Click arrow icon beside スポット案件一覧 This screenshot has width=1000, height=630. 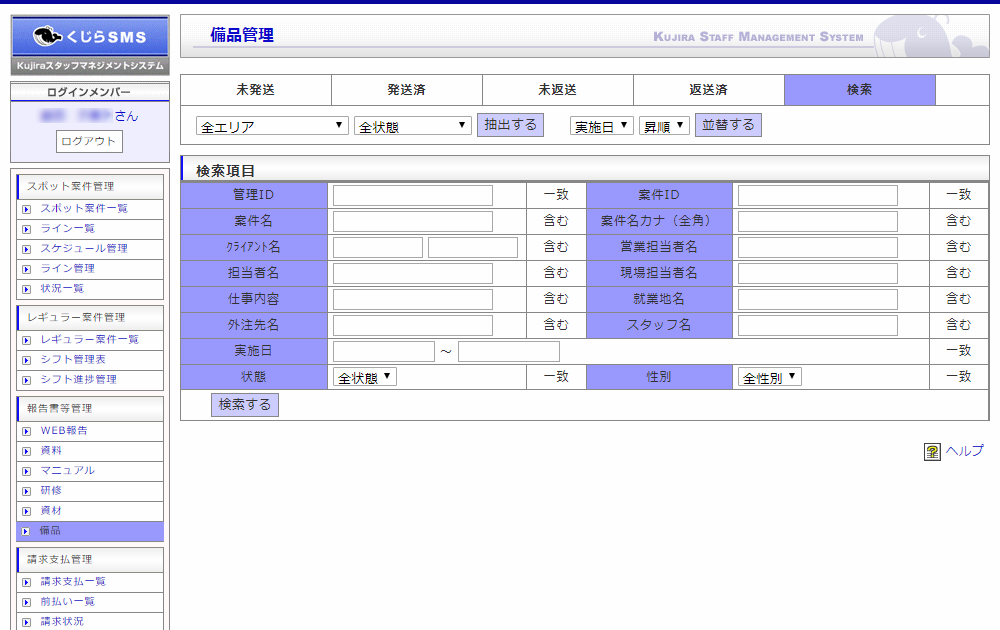[27, 209]
